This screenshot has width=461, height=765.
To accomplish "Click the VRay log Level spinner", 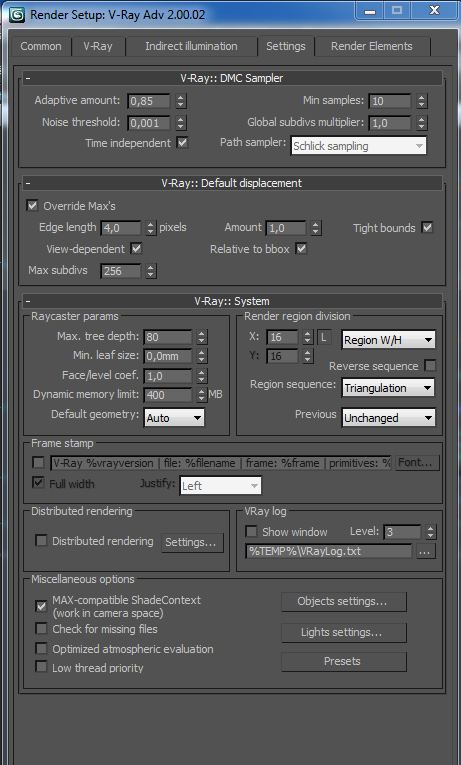I will pos(430,532).
